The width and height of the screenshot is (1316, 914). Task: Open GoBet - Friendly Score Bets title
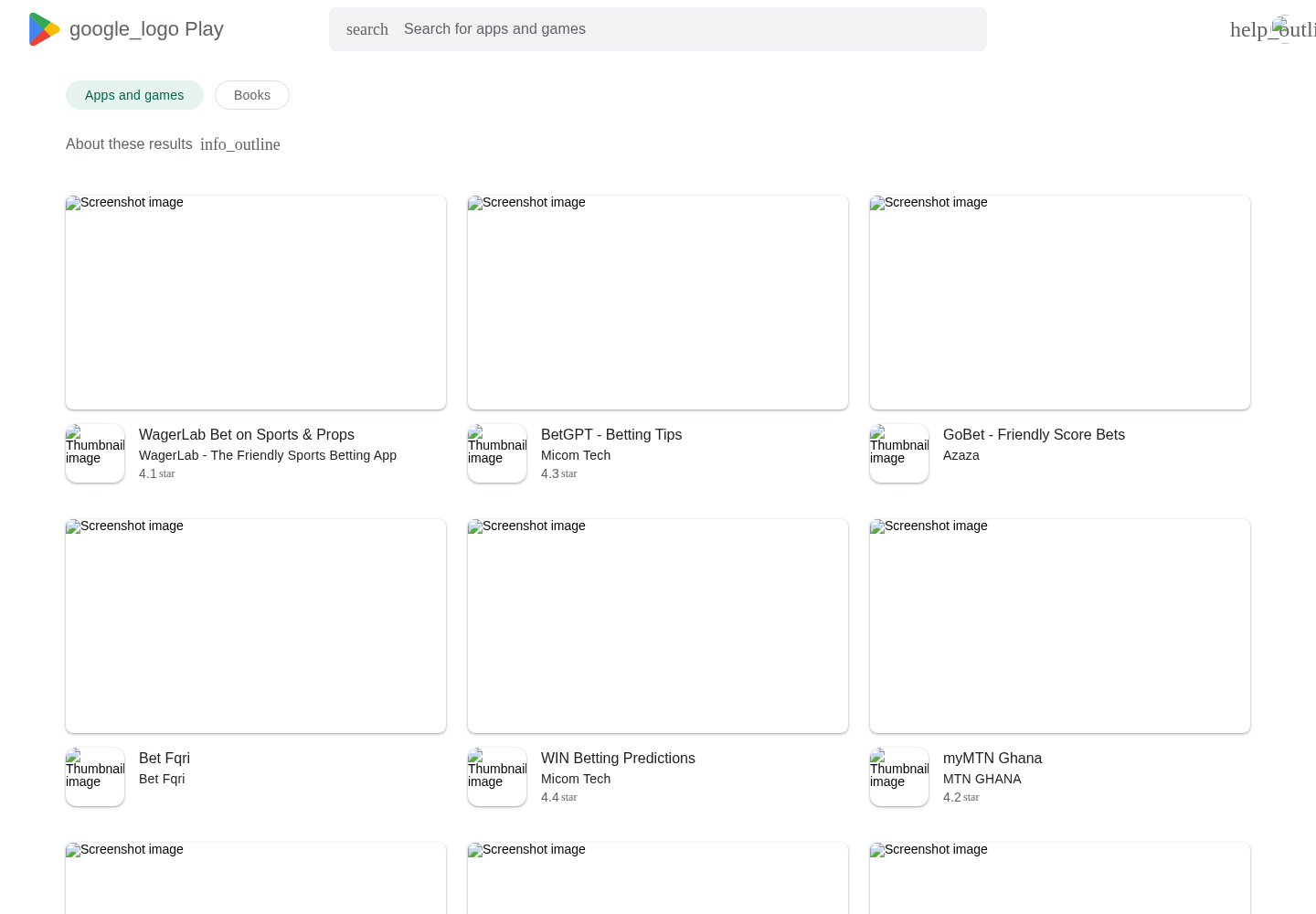click(x=1034, y=435)
